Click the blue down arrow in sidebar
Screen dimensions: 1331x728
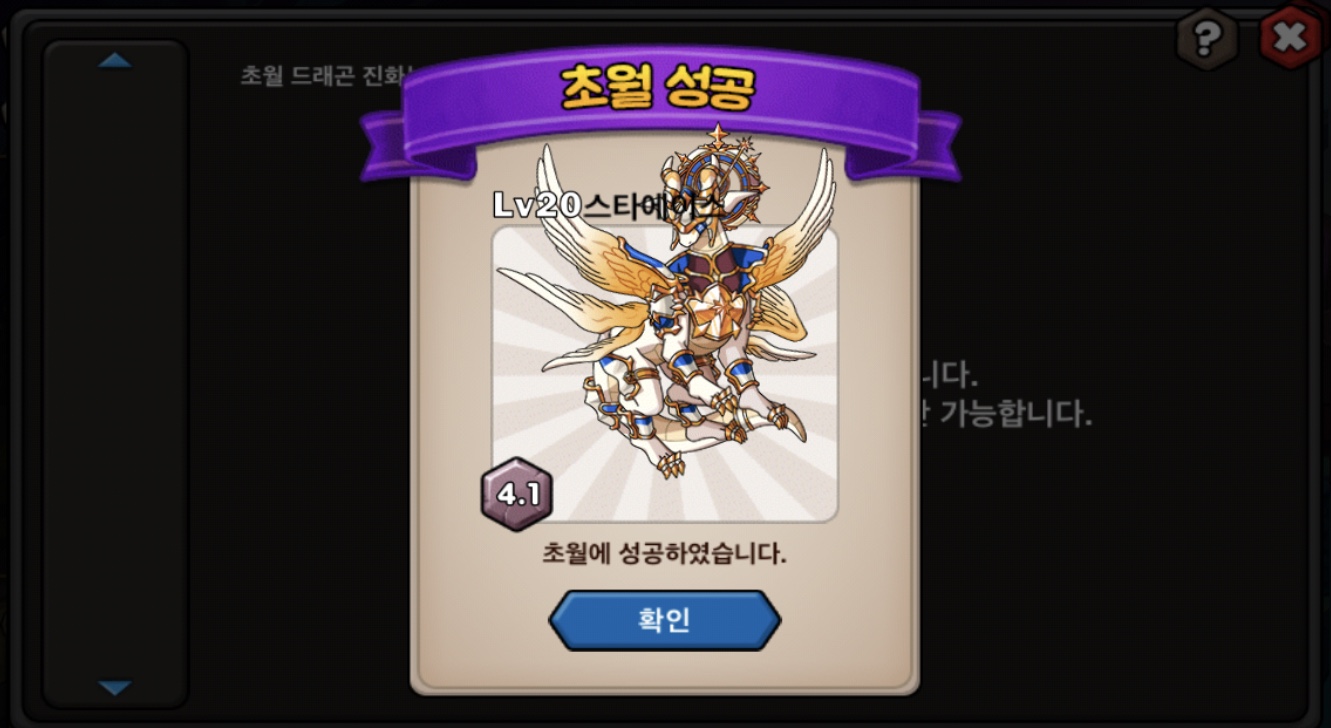click(x=115, y=688)
